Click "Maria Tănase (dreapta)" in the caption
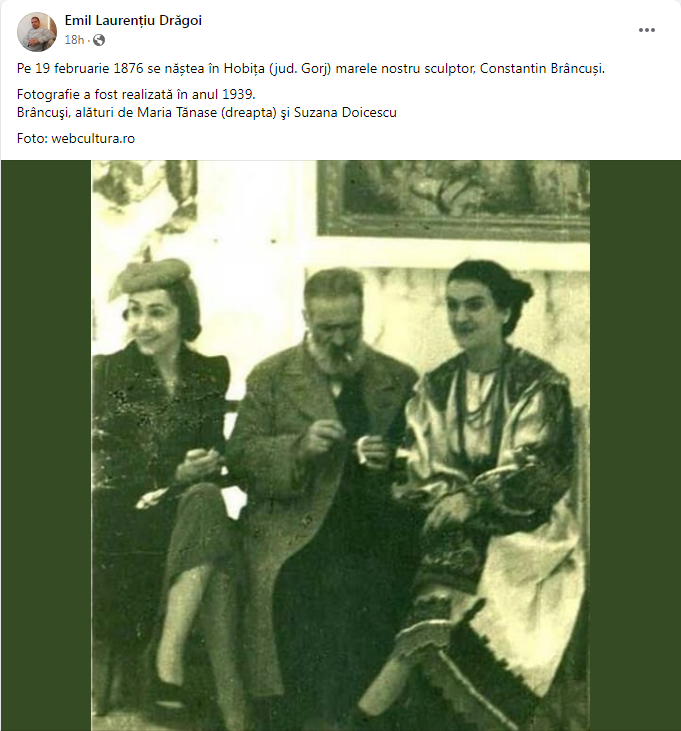This screenshot has width=681, height=731. (207, 113)
